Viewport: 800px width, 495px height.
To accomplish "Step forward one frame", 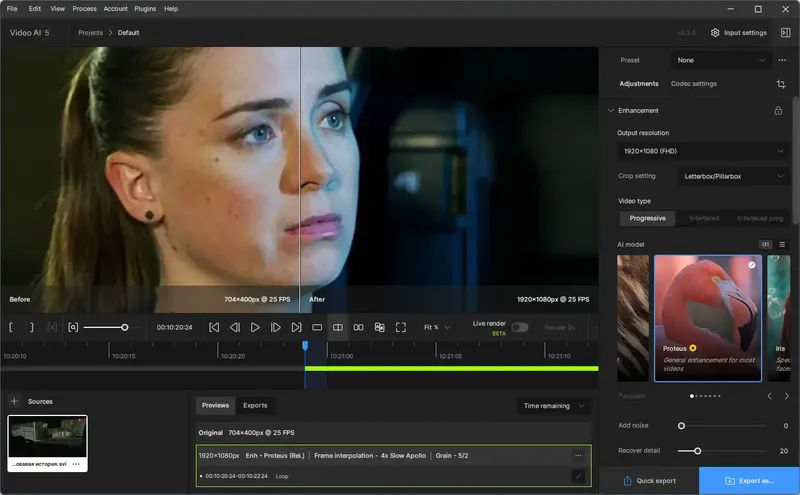I will coord(276,327).
